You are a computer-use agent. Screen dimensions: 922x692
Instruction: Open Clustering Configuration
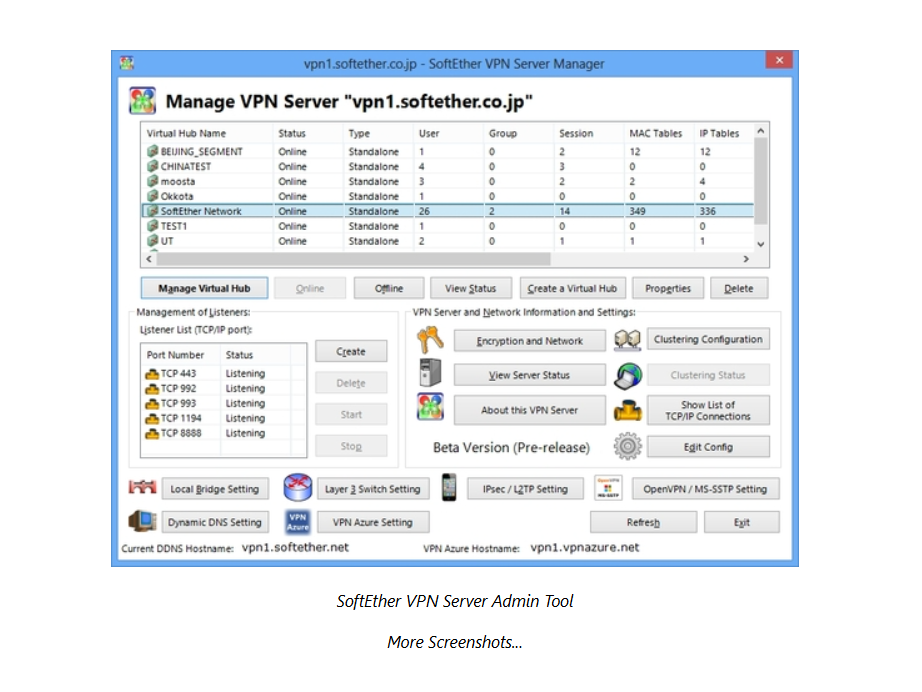tap(708, 339)
